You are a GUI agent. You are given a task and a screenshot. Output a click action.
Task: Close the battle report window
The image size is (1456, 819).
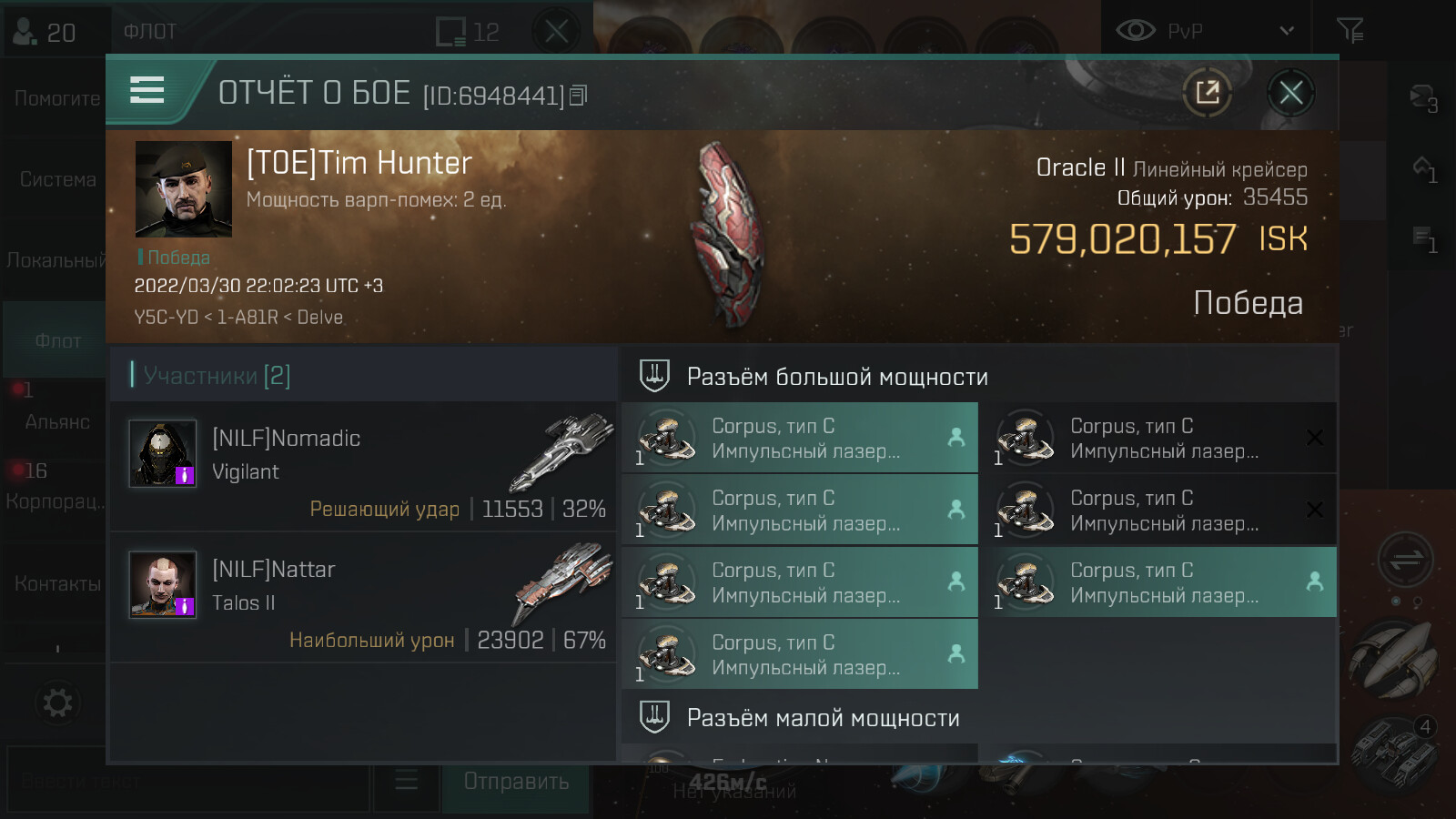pyautogui.click(x=1290, y=92)
